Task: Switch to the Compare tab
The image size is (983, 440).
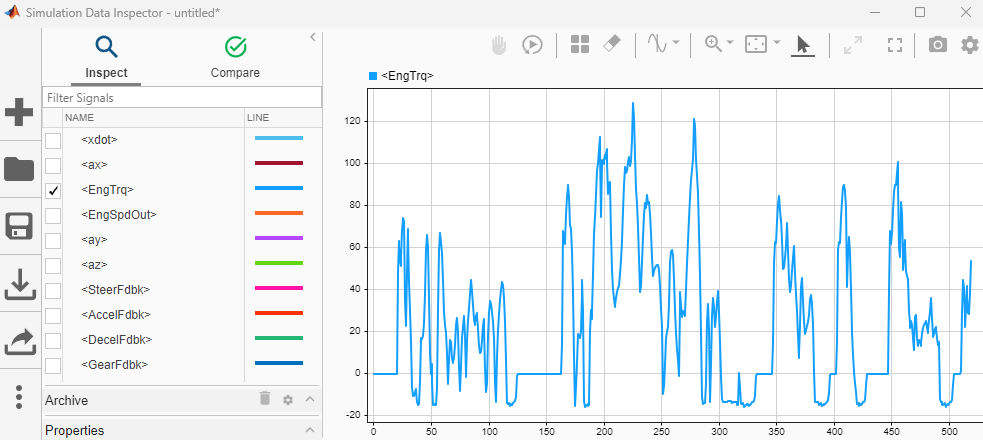Action: click(235, 57)
